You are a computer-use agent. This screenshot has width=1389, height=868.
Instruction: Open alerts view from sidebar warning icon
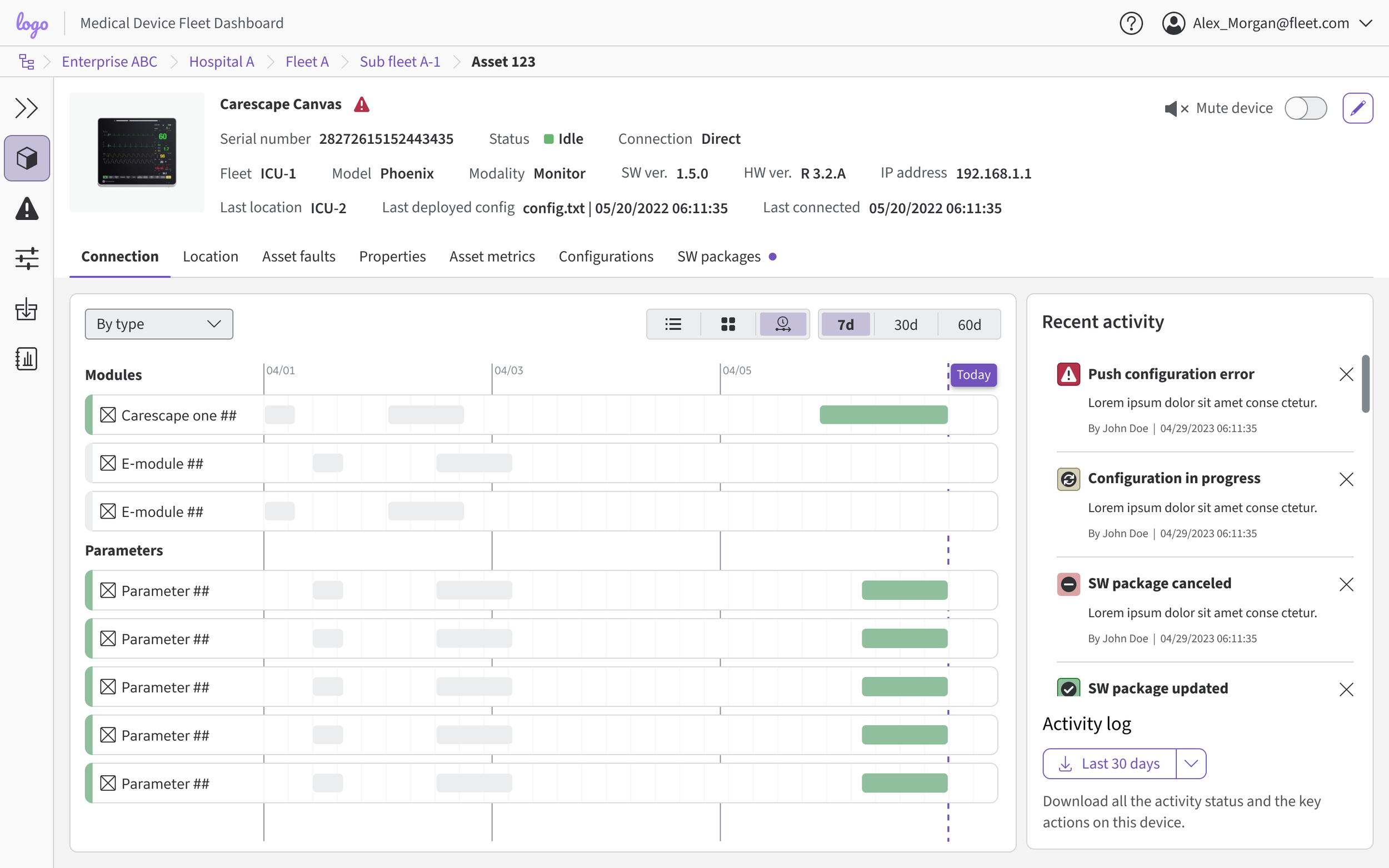(x=27, y=208)
